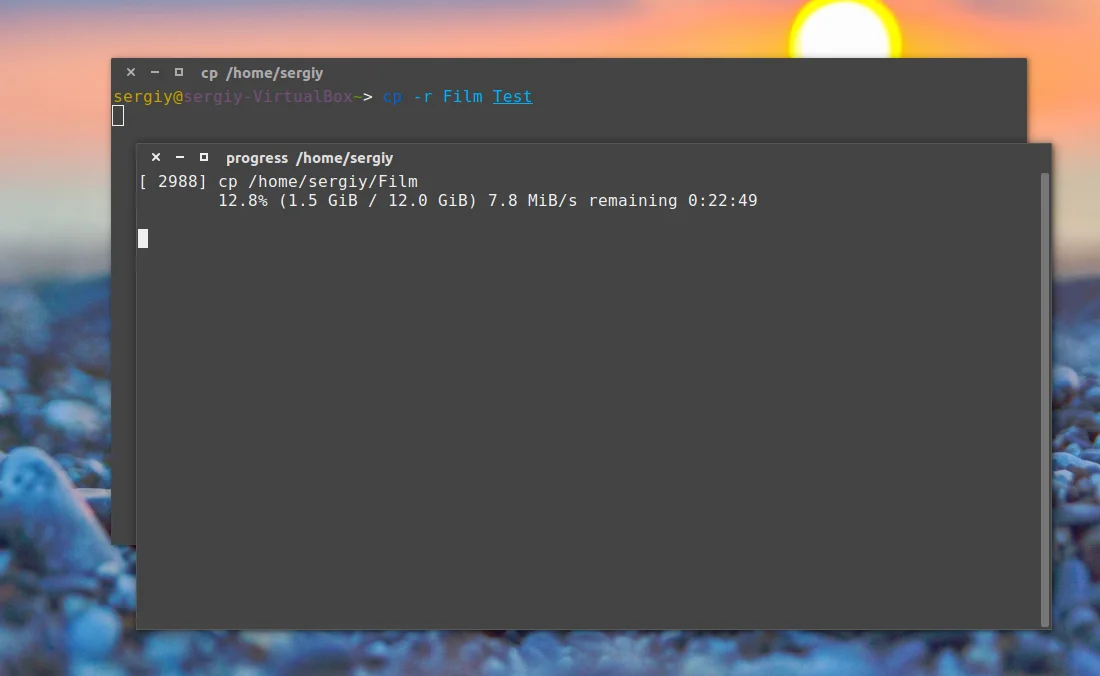Click the remaining 0:22:49 time text
1100x676 pixels.
(x=673, y=201)
